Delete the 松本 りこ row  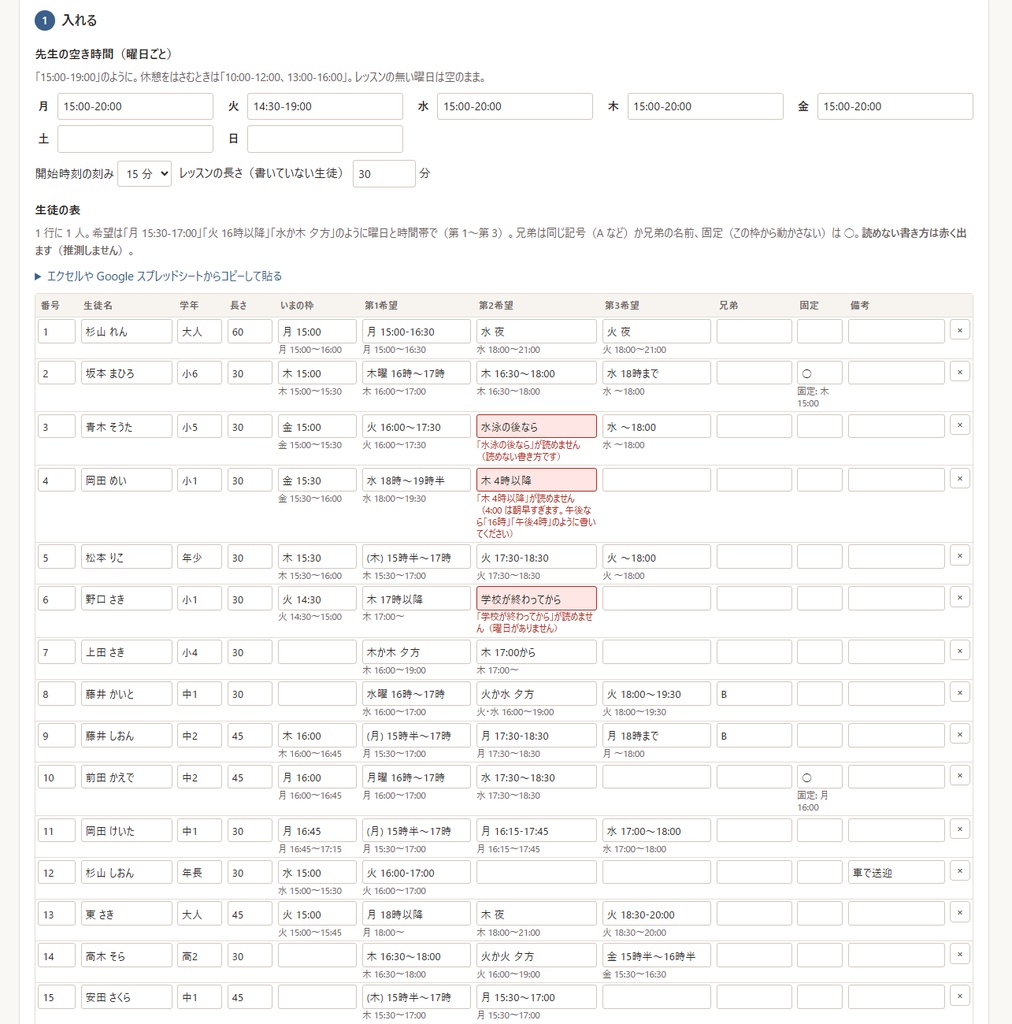click(959, 556)
